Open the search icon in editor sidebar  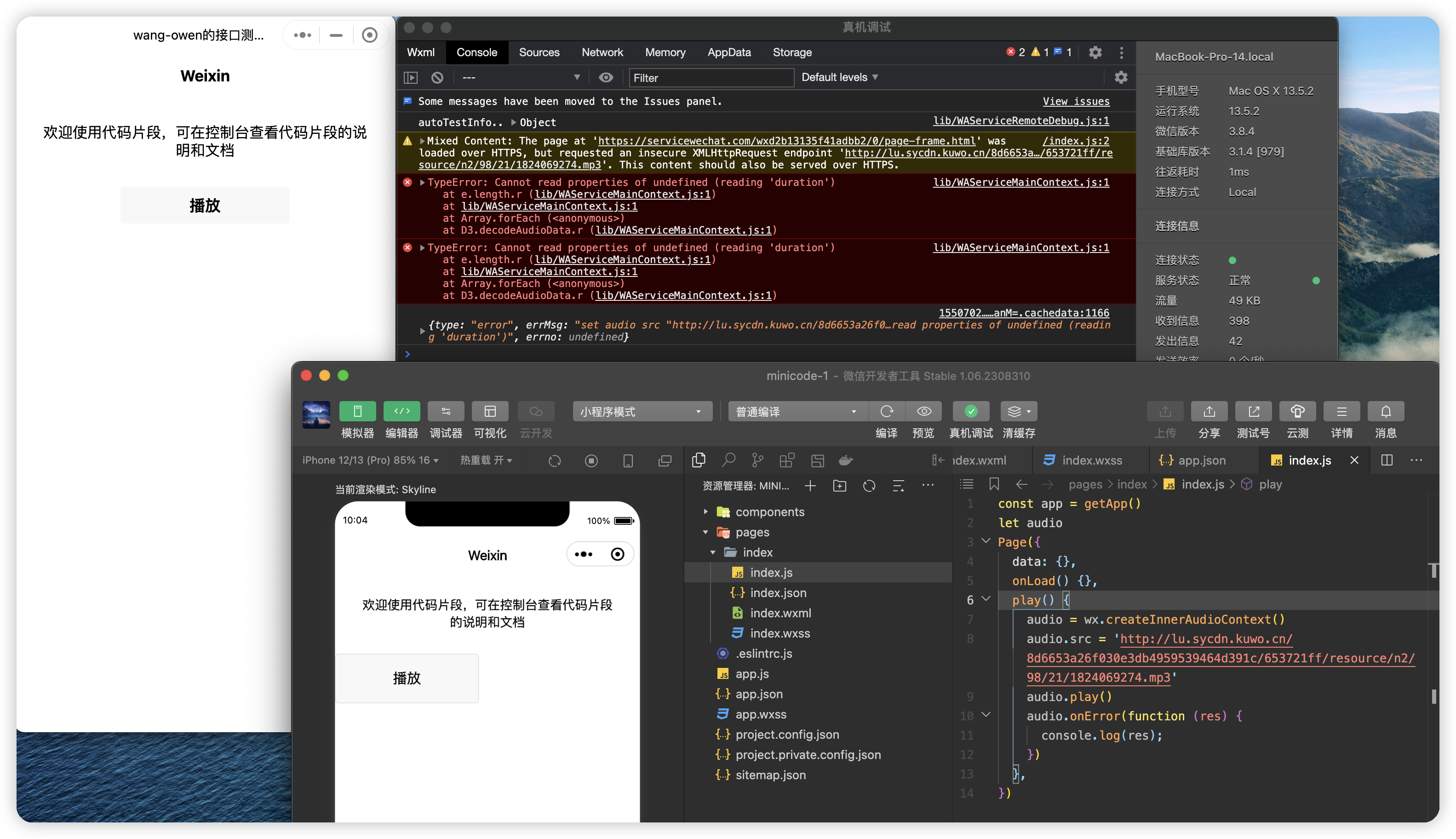(x=728, y=460)
